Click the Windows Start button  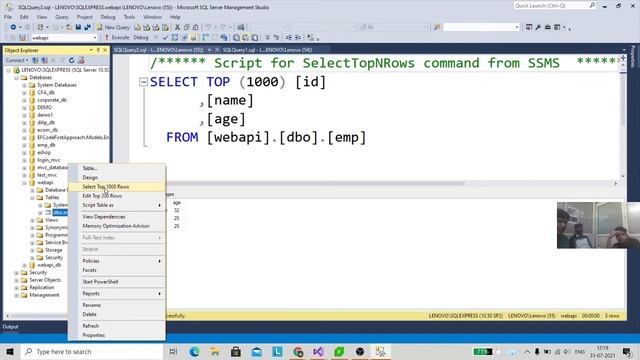pyautogui.click(x=10, y=351)
